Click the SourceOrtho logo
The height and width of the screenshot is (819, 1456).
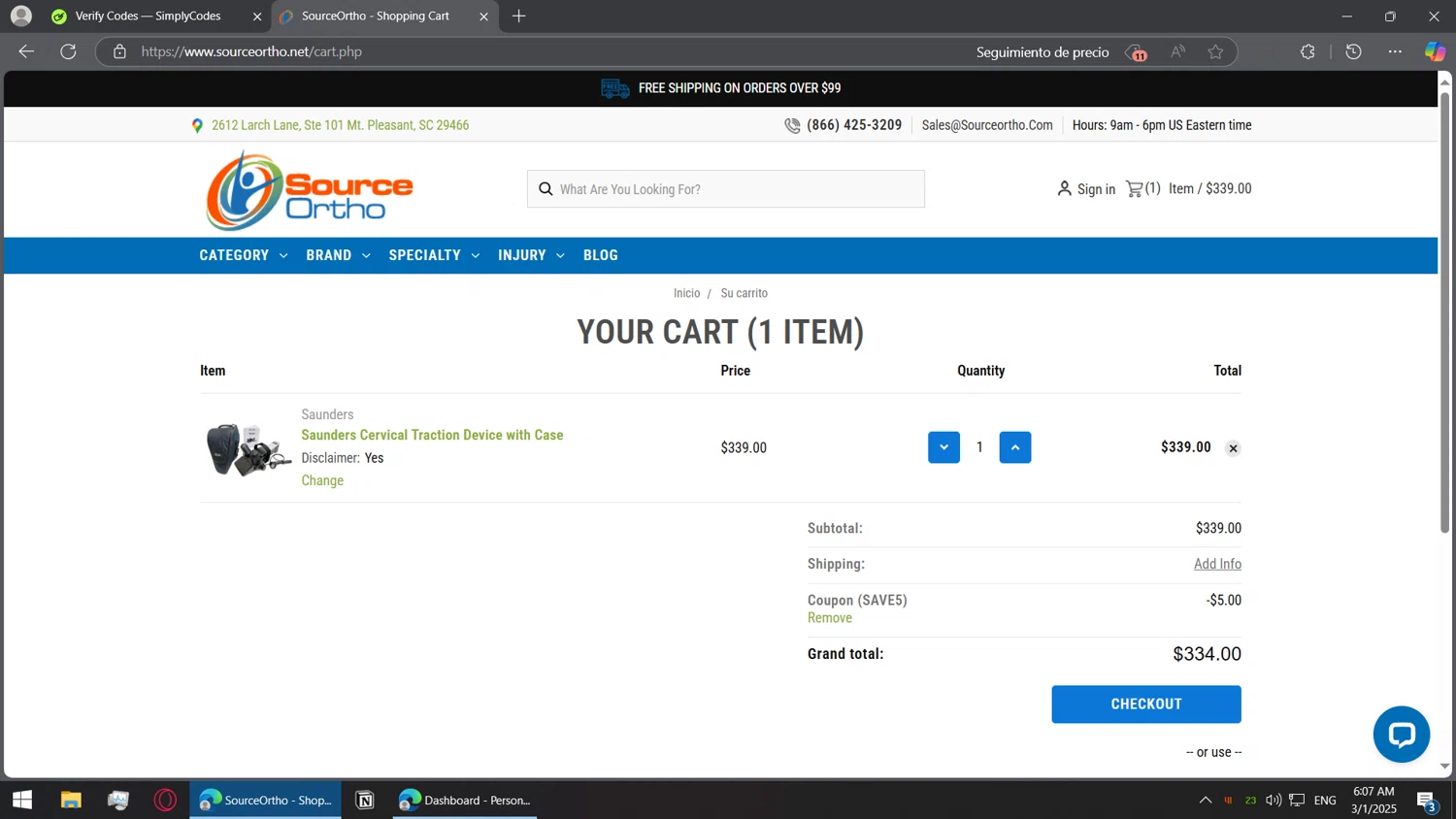click(309, 190)
